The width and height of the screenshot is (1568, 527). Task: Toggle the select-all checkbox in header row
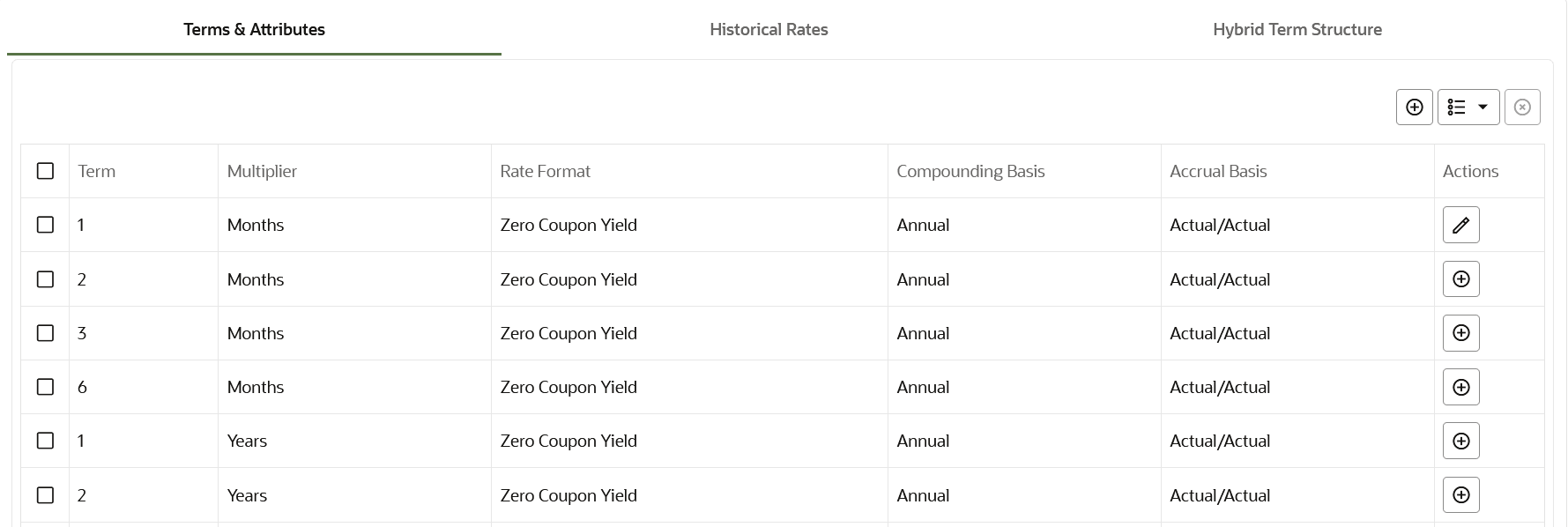[45, 170]
